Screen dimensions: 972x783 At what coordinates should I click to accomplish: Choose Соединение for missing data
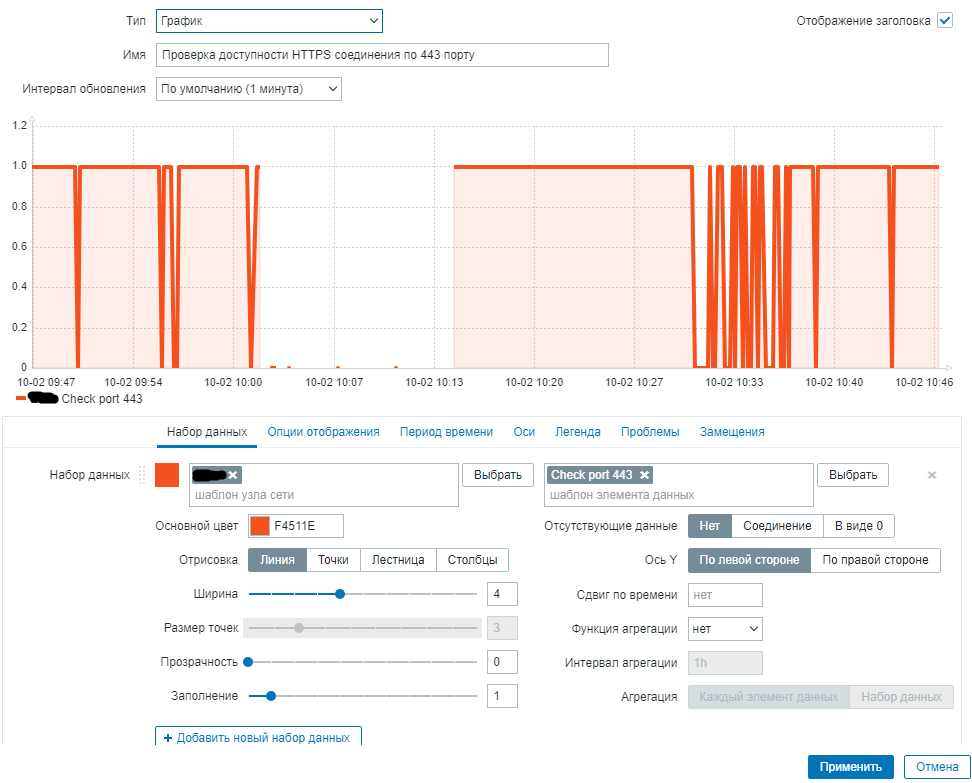coord(777,526)
